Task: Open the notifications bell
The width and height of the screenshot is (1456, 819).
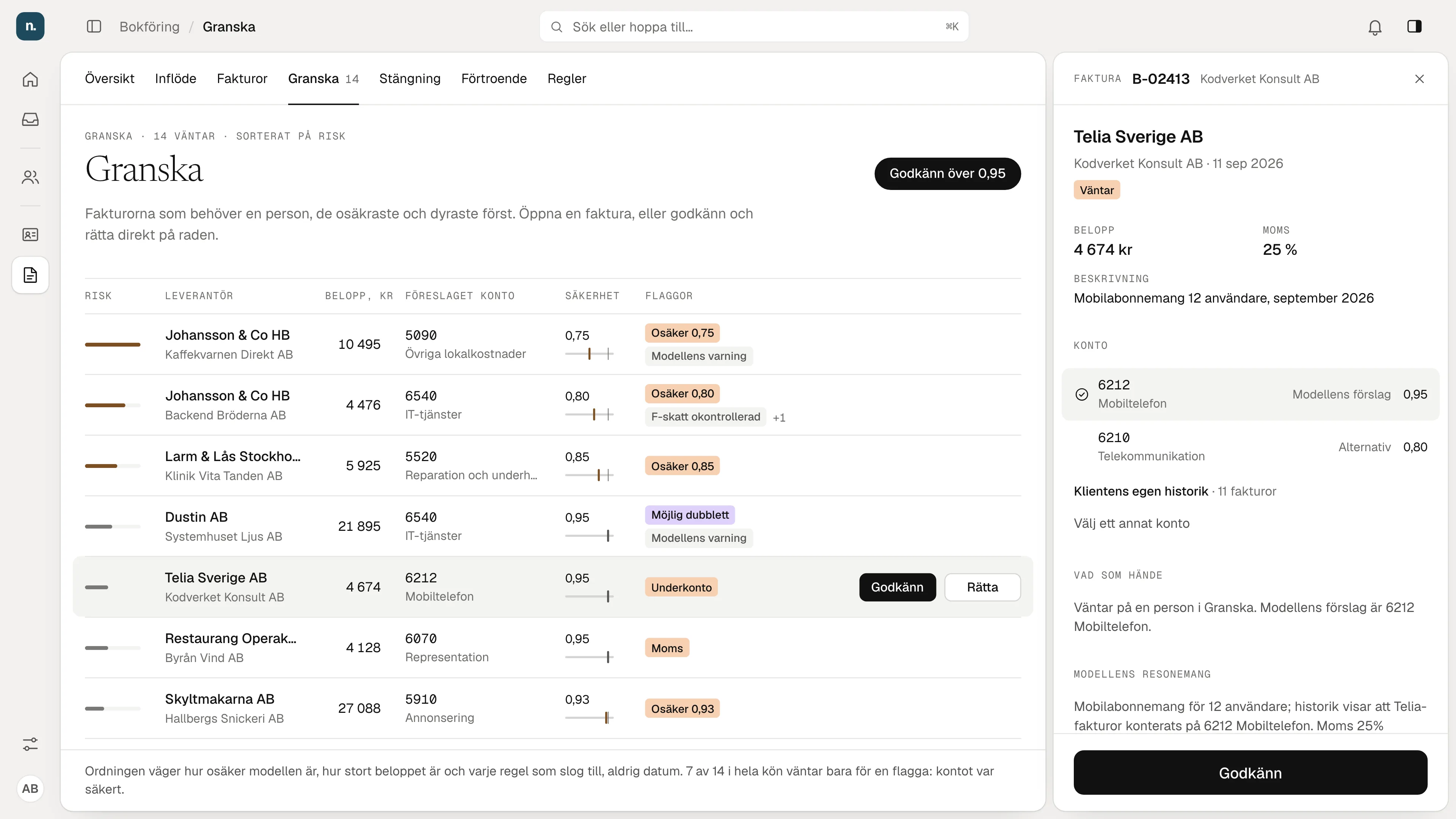Action: point(1374,27)
